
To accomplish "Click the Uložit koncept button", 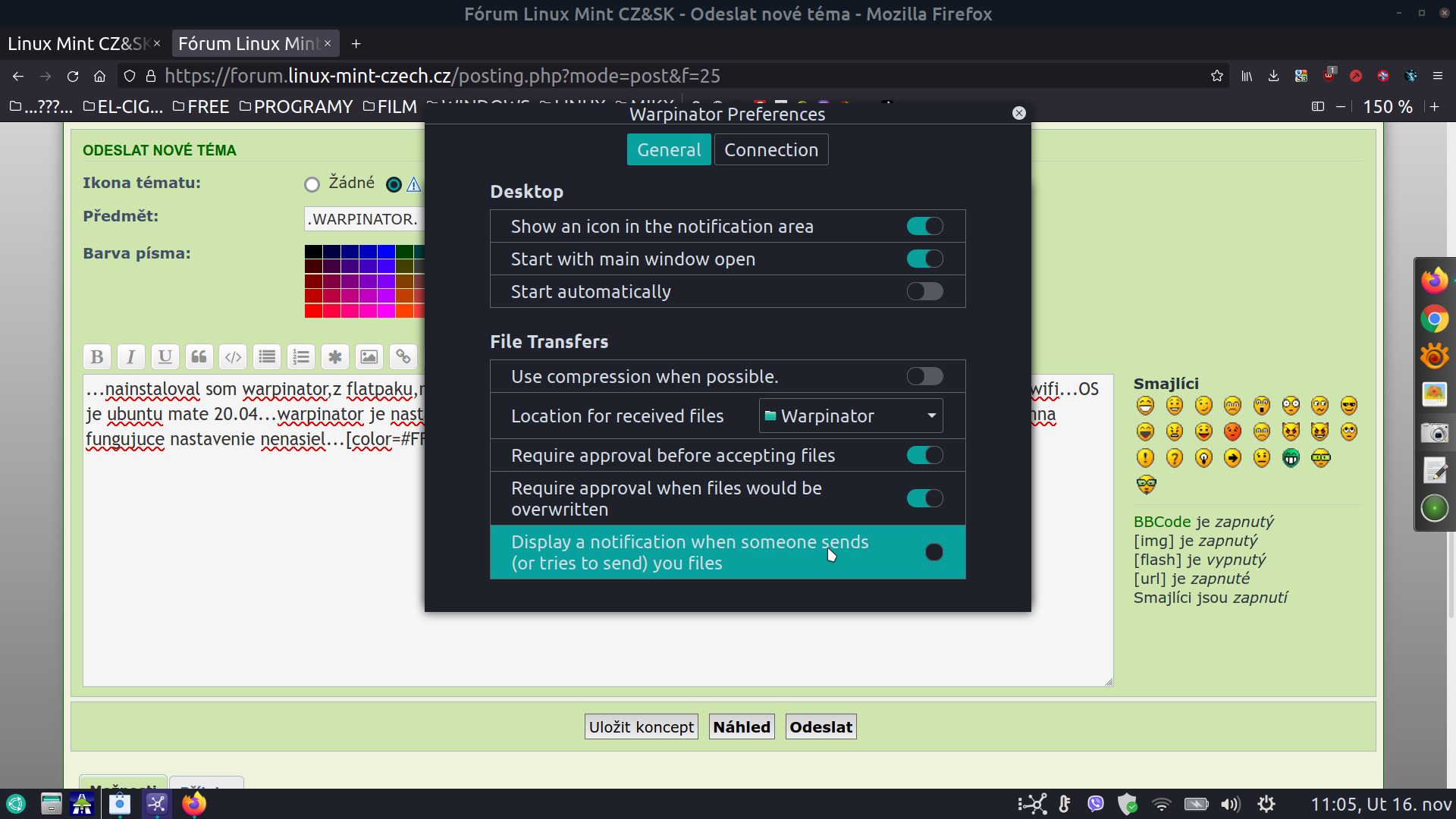I will click(x=641, y=726).
